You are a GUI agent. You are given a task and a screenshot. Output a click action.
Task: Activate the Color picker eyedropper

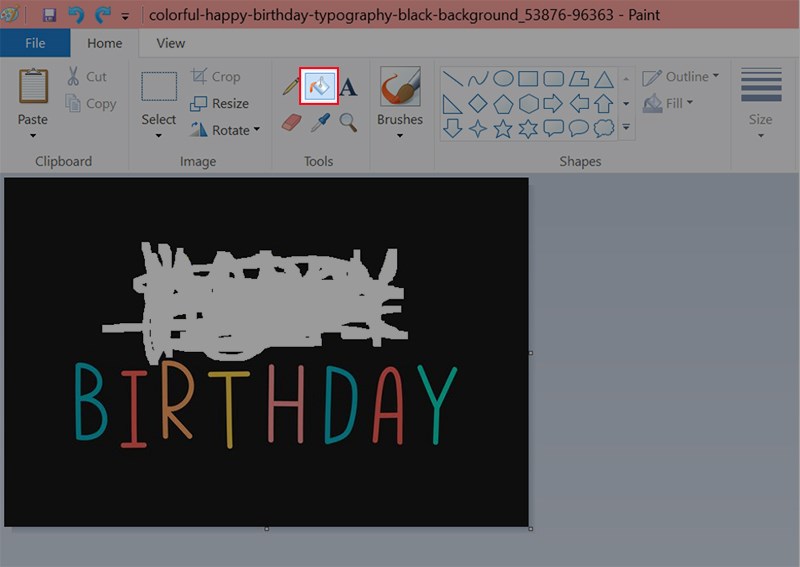(321, 122)
